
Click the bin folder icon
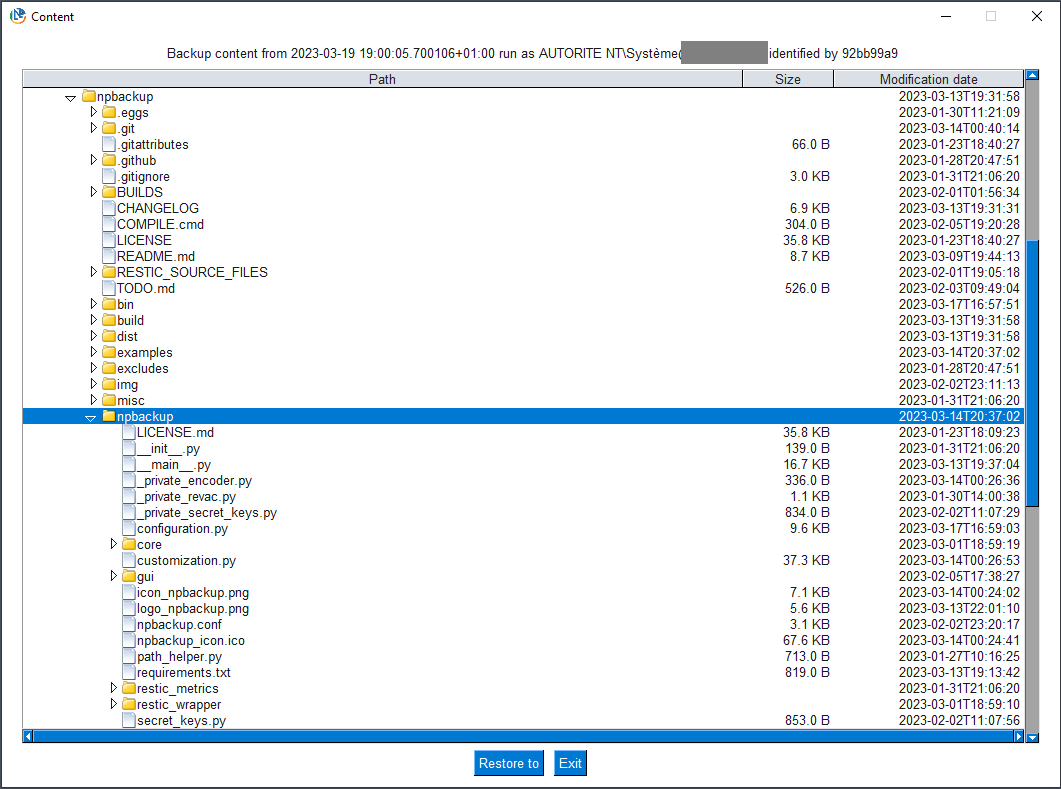[109, 304]
